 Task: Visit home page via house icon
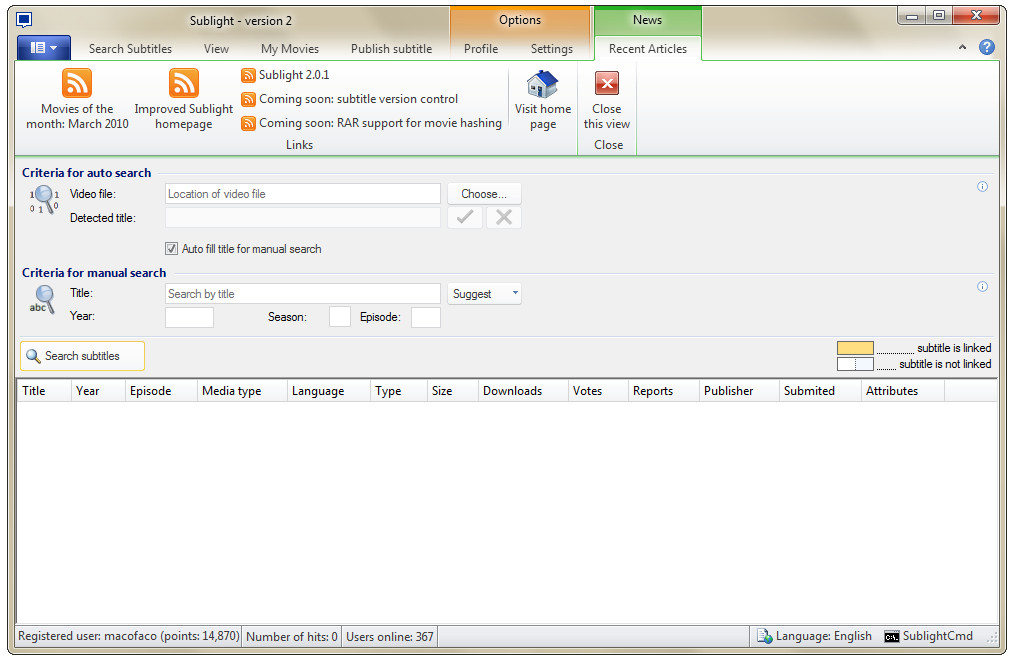(x=543, y=99)
